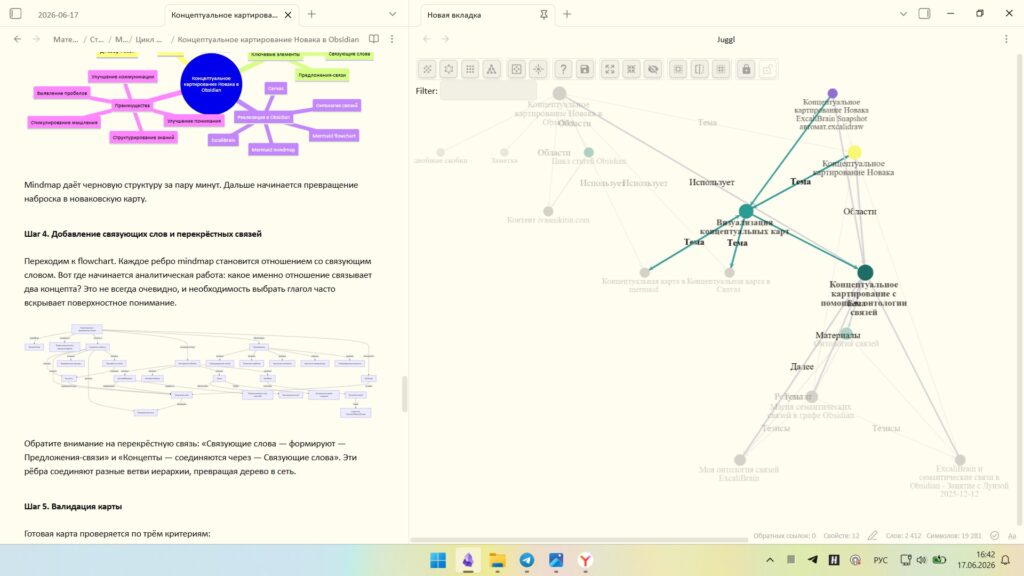The image size is (1024, 576).
Task: Add a new tab next to Новая вкладка
Action: click(x=567, y=14)
